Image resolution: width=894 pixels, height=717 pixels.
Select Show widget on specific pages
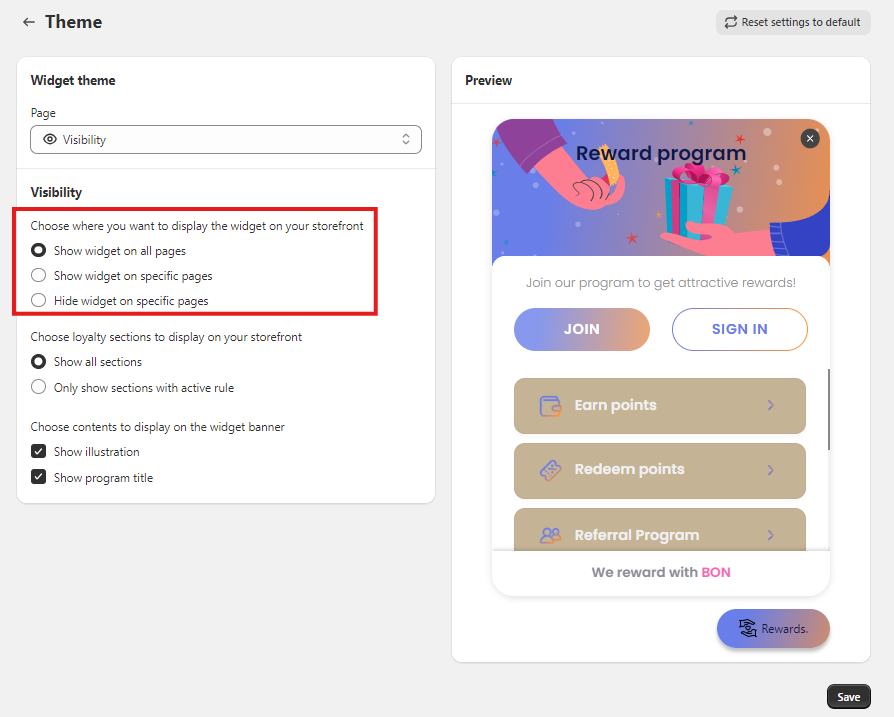coord(37,275)
